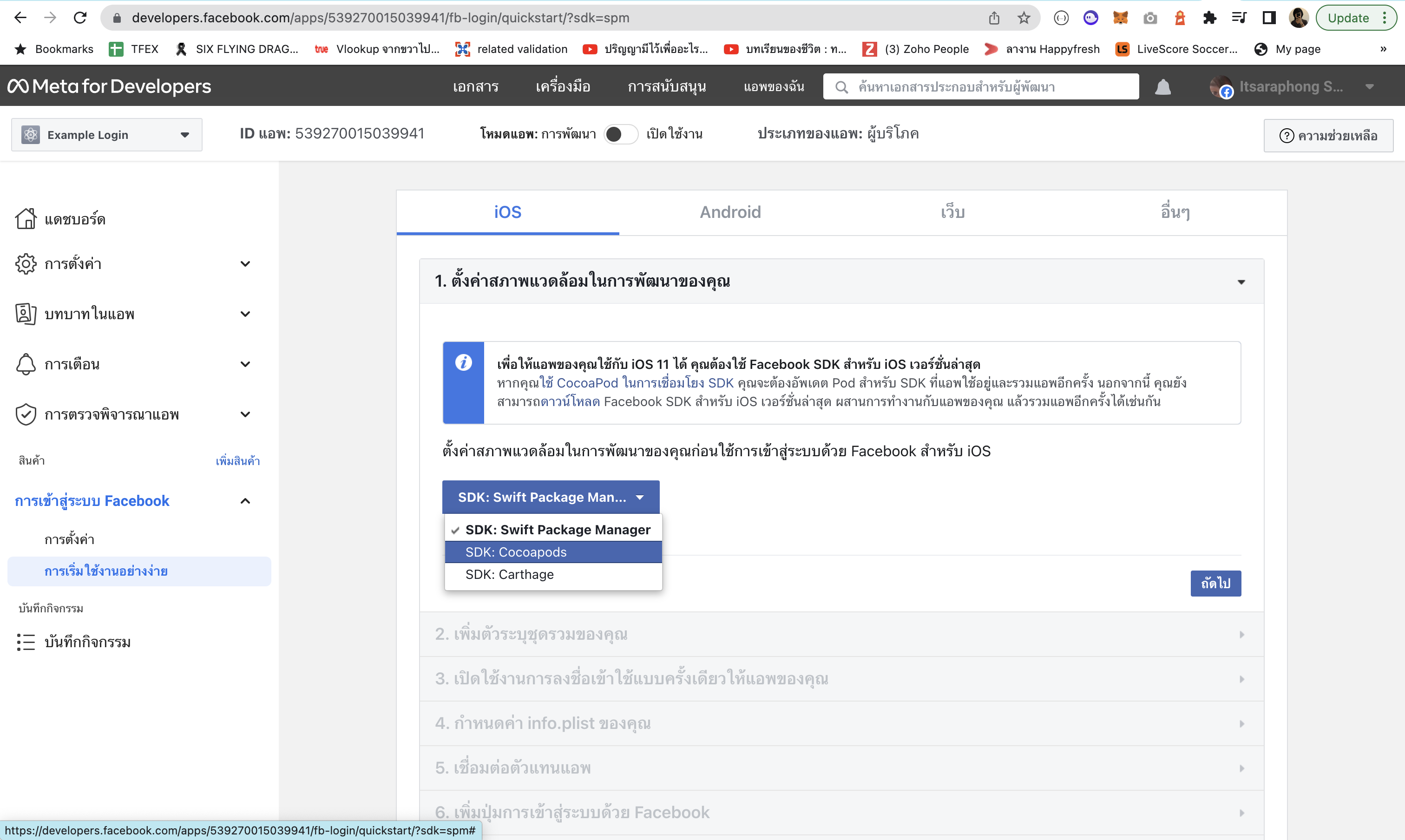Viewport: 1405px width, 840px height.
Task: Click the app roles badge icon
Action: (26, 314)
